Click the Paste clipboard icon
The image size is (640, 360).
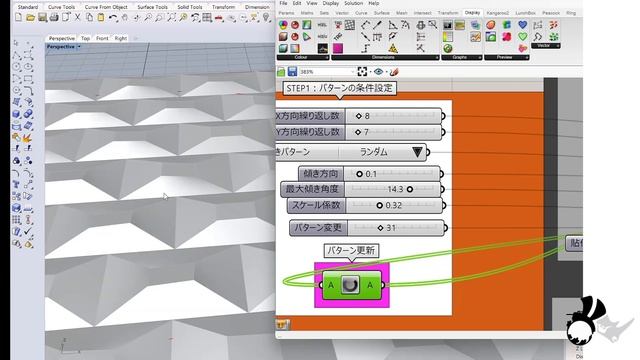click(100, 17)
